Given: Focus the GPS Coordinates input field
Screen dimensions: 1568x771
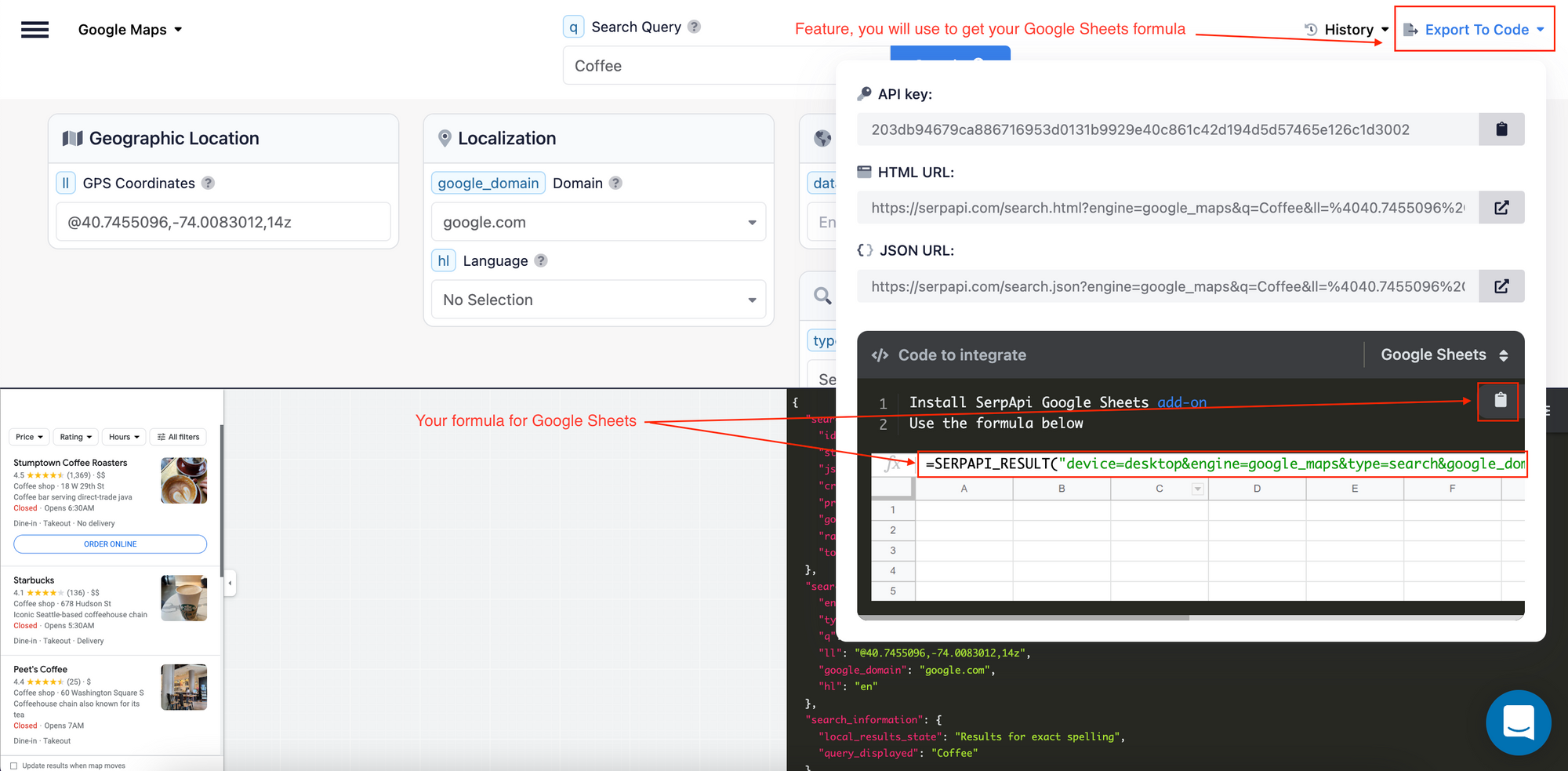Looking at the screenshot, I should [x=223, y=222].
